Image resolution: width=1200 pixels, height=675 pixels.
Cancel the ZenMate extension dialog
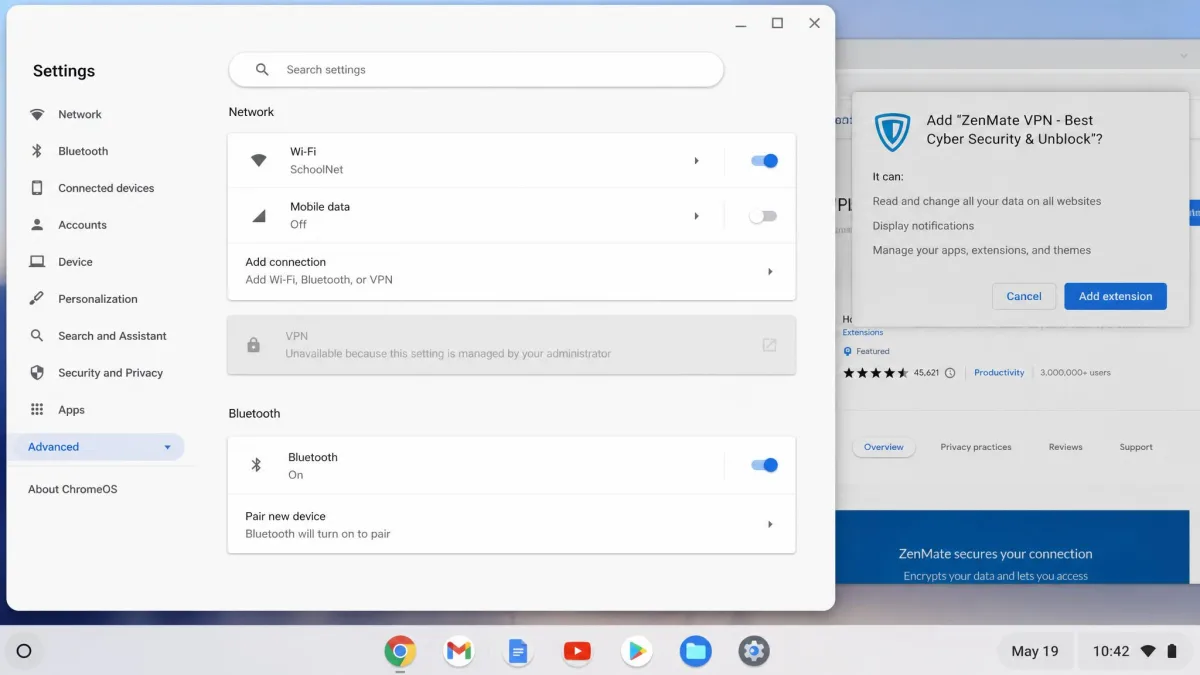[1024, 296]
